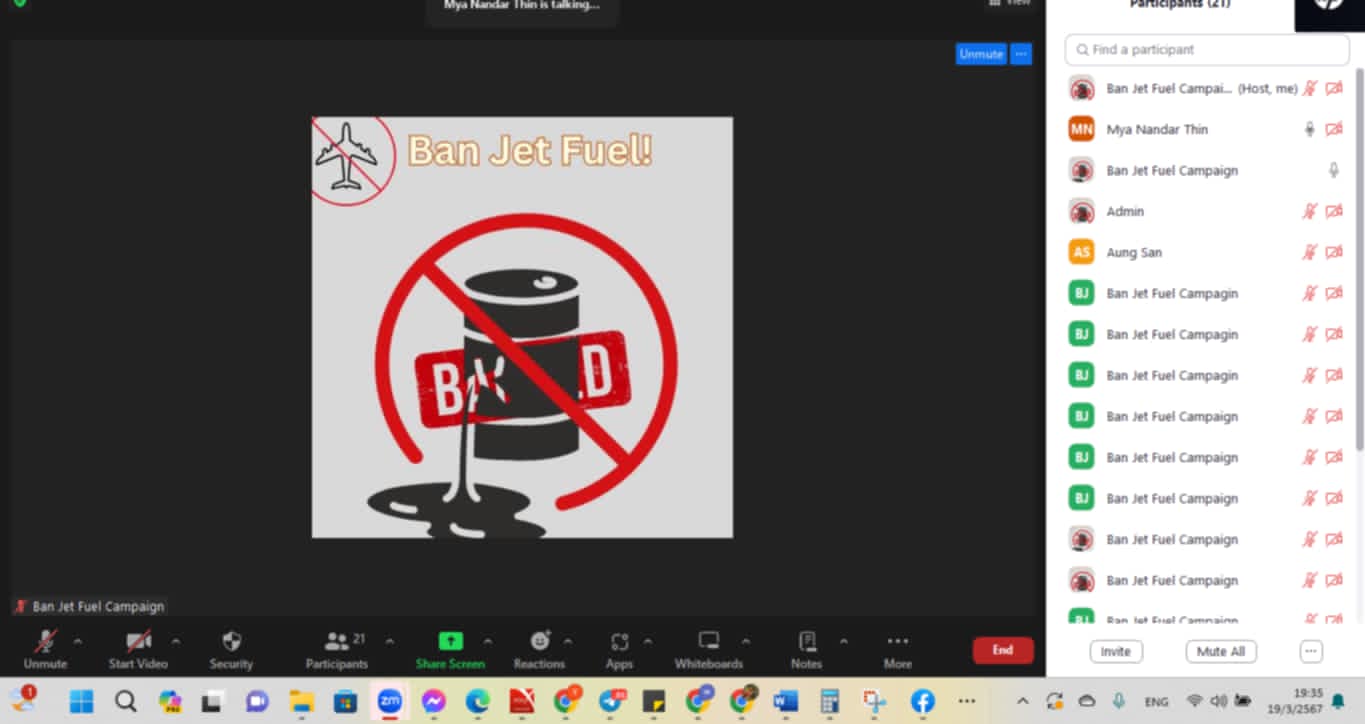Click inside Find a participant search field
The height and width of the screenshot is (724, 1365).
1207,50
